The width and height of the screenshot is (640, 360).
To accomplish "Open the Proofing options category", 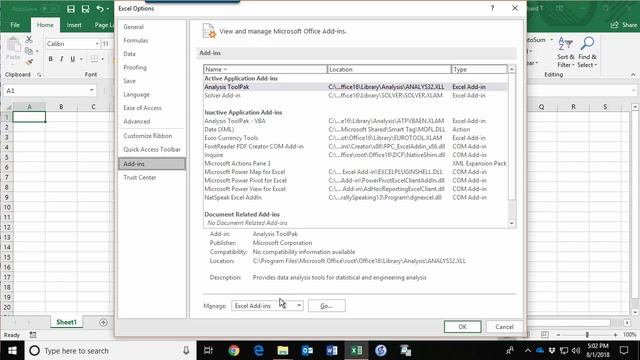I will click(x=135, y=67).
